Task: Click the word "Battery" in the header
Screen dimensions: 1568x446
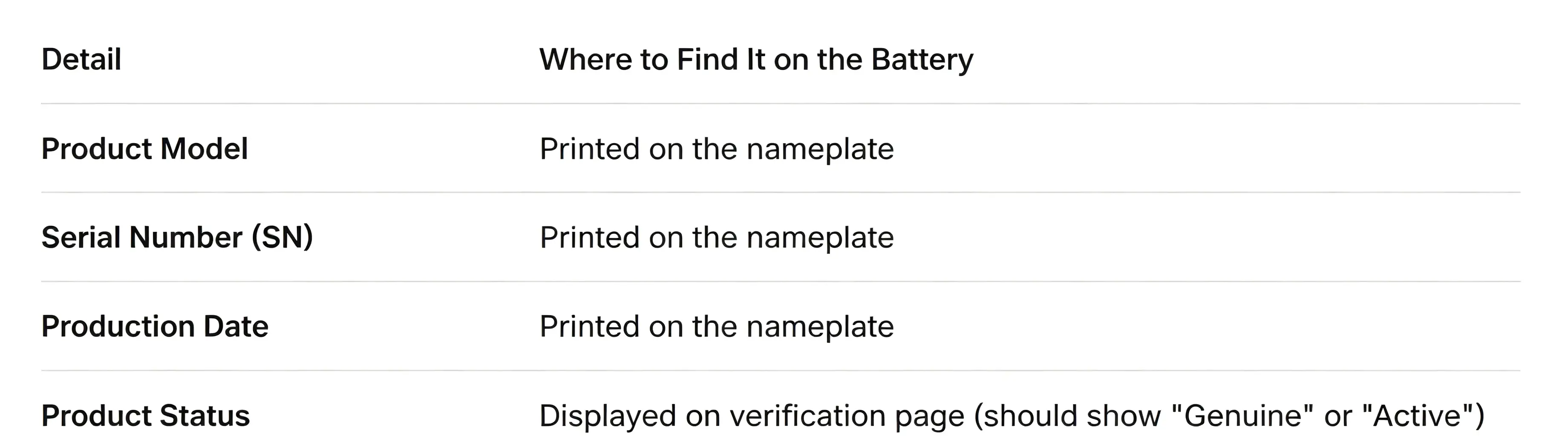Action: tap(922, 60)
